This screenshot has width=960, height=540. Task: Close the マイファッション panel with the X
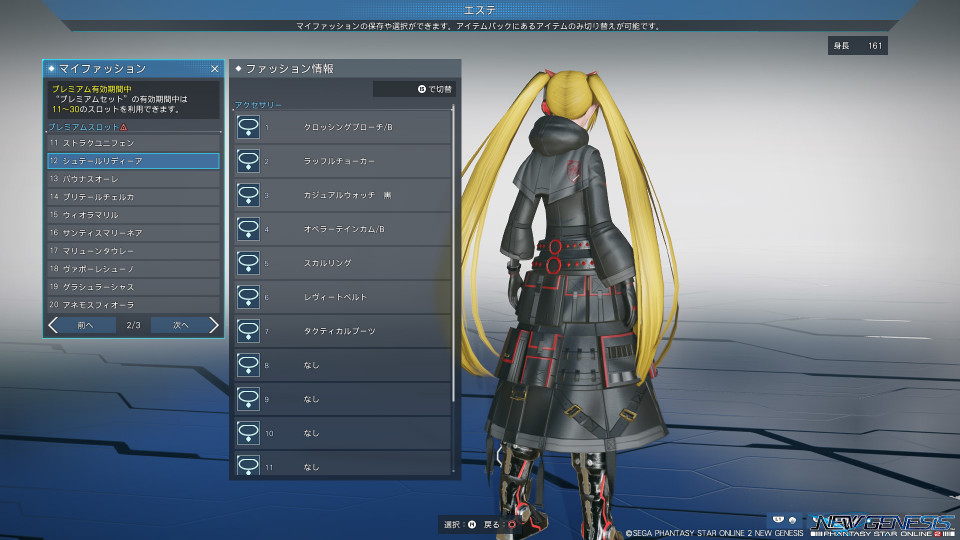[x=214, y=69]
